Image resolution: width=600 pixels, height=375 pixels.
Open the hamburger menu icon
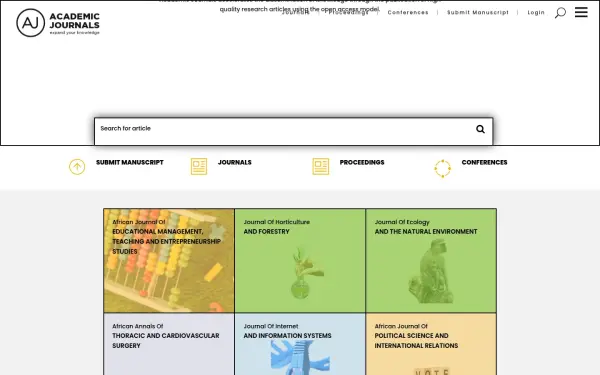[581, 12]
